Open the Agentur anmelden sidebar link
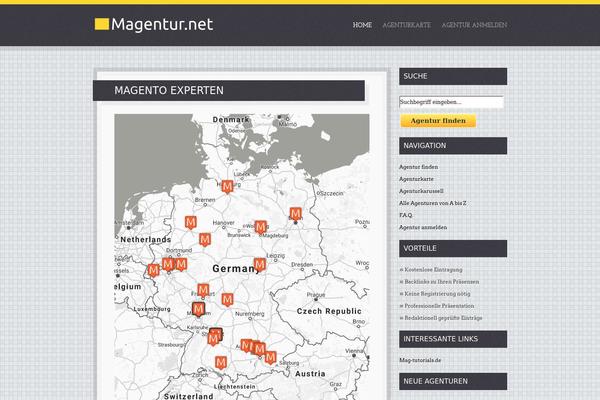This screenshot has width=600, height=400. (423, 227)
